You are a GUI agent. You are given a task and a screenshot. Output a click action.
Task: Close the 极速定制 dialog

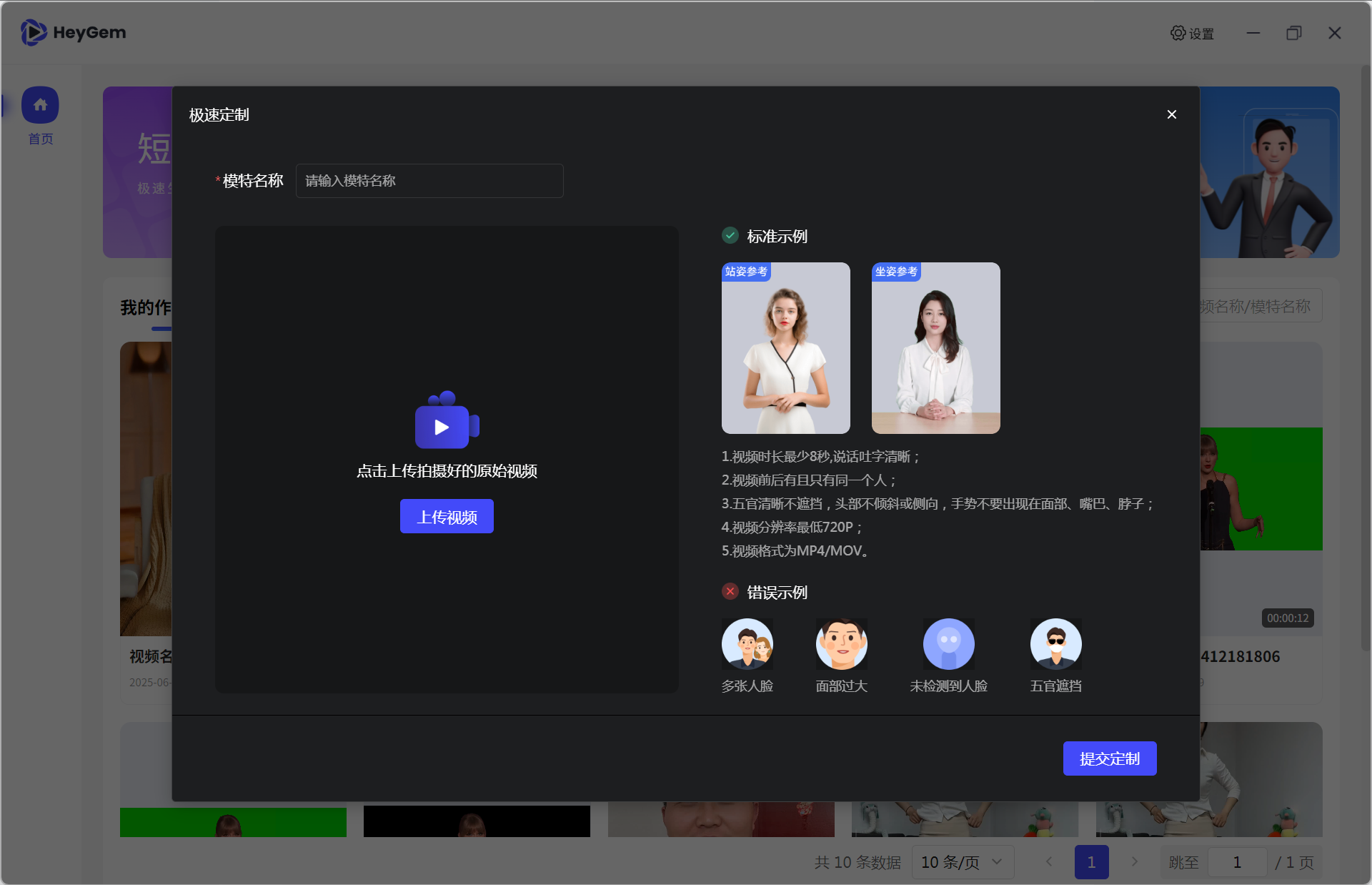[x=1170, y=114]
